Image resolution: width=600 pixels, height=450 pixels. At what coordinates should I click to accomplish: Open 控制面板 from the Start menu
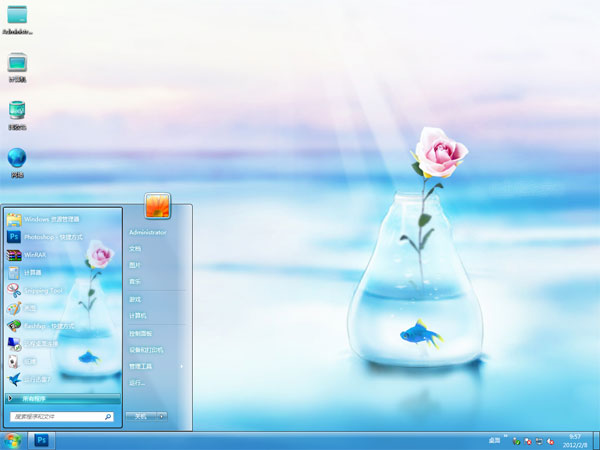(140, 333)
